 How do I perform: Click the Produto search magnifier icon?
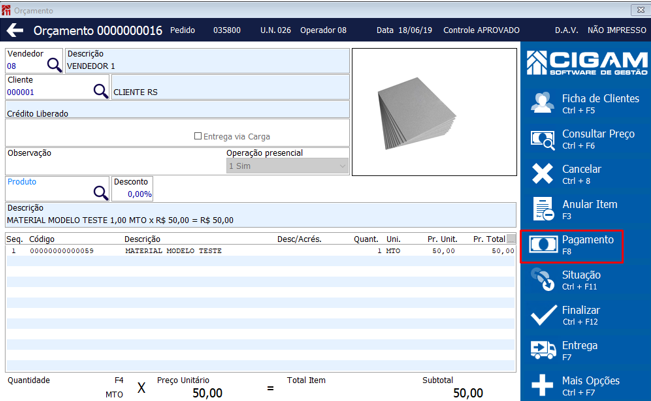coord(101,193)
